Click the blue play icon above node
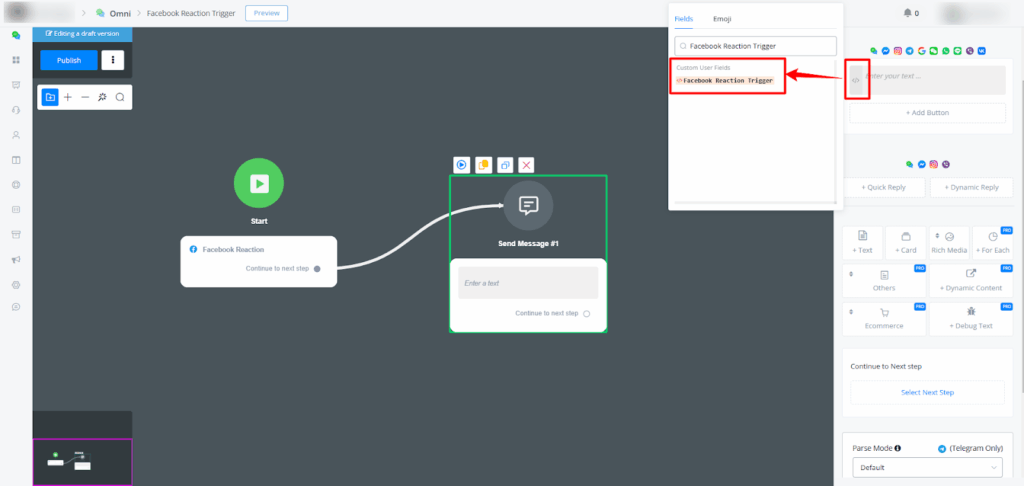This screenshot has width=1024, height=486. (462, 165)
